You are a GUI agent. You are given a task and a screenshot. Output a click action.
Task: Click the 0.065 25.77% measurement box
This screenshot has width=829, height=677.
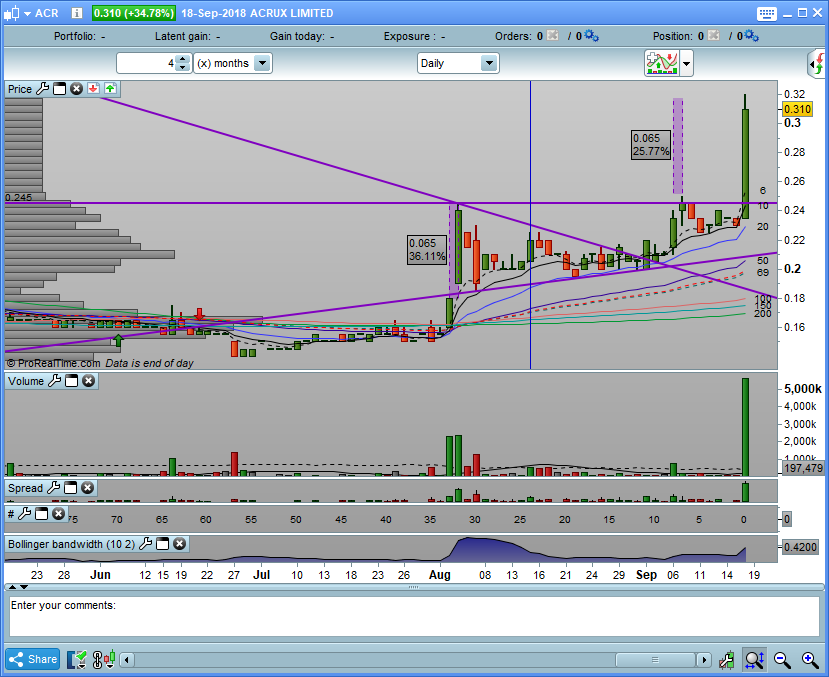pos(651,145)
